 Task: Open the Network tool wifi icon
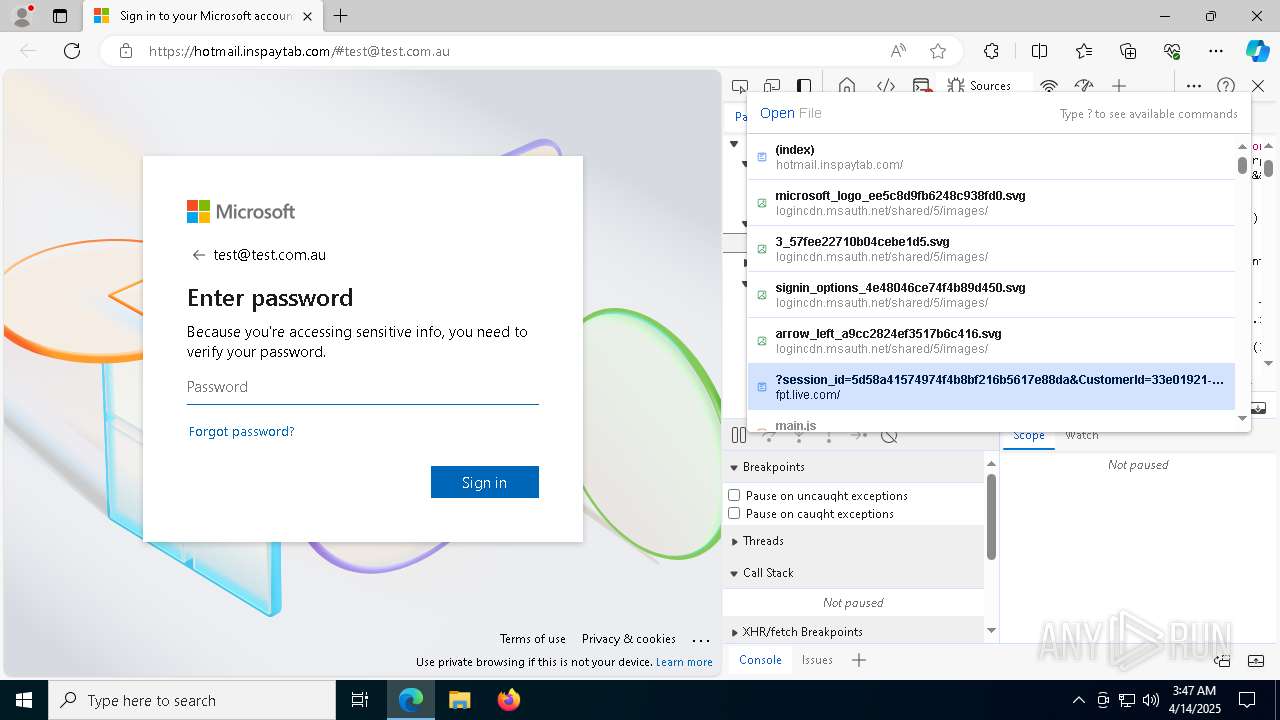[x=1048, y=86]
